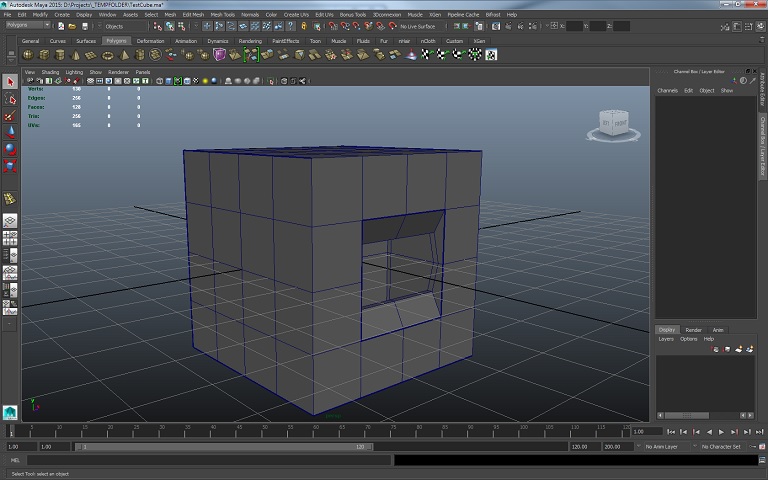This screenshot has width=768, height=480.
Task: Open the Objects selection mask dropdown
Action: (x=124, y=26)
